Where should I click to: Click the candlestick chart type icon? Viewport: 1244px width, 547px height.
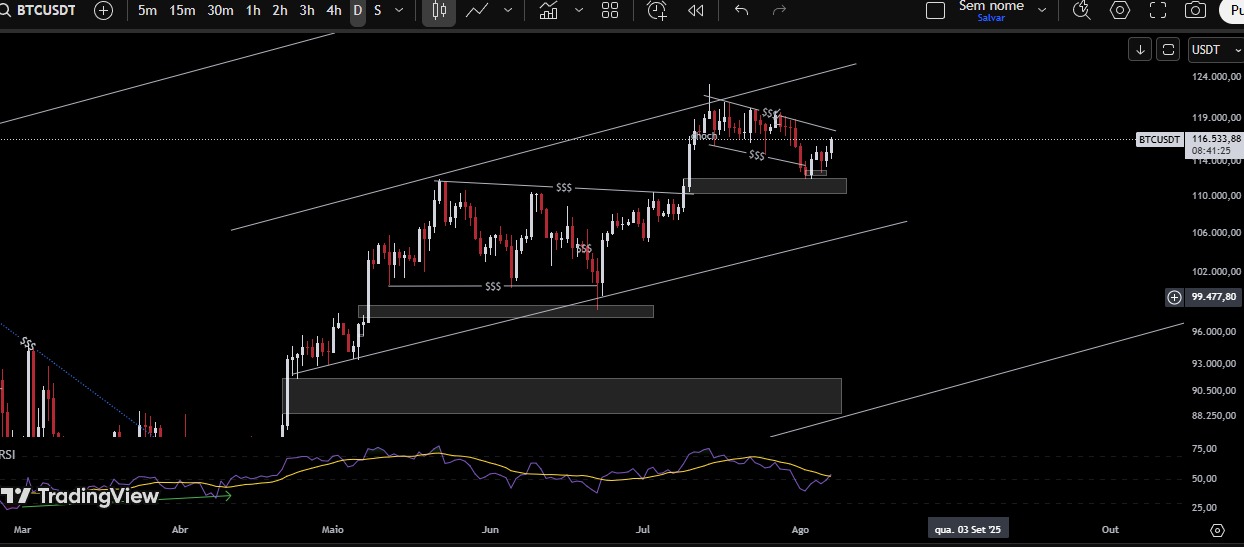click(438, 11)
